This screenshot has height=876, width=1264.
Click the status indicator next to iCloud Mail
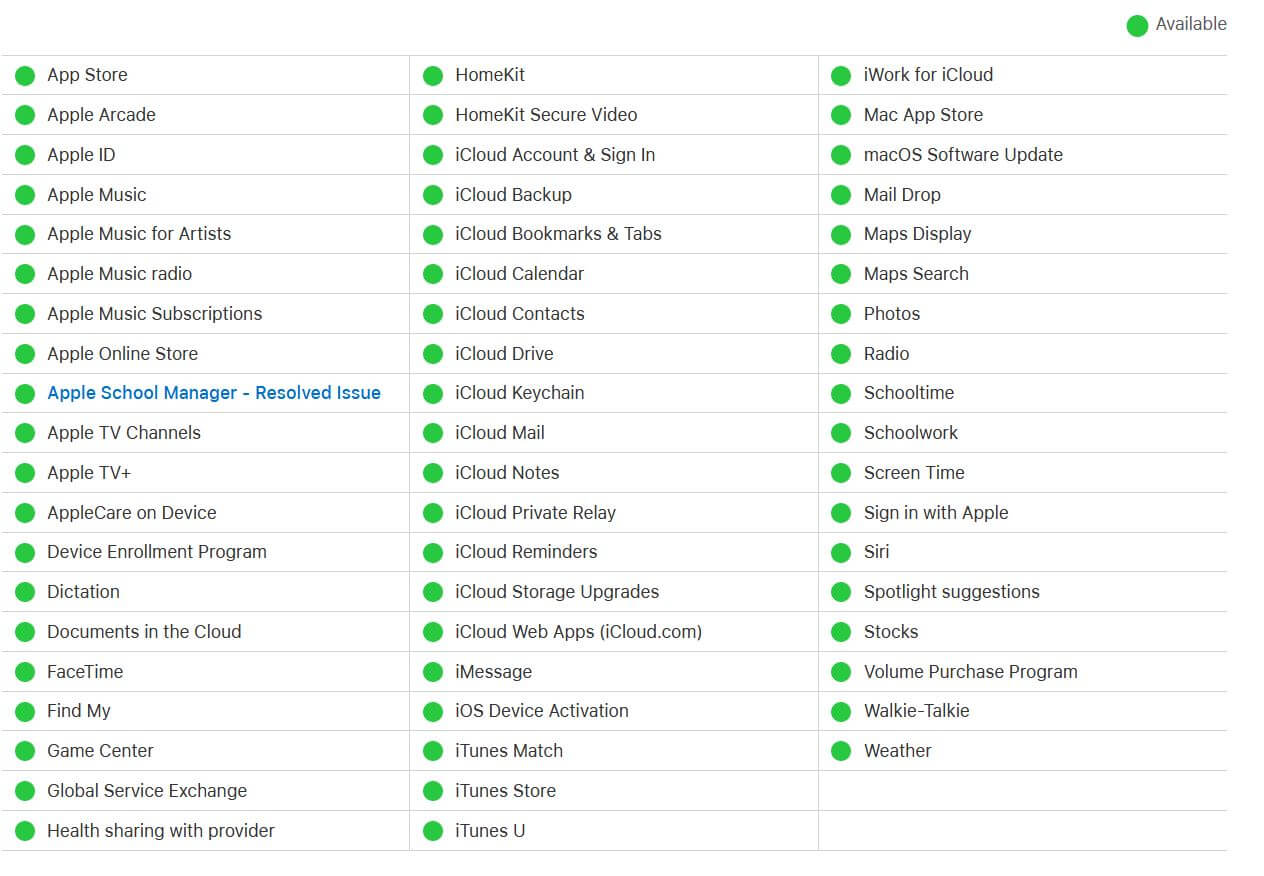[x=433, y=433]
